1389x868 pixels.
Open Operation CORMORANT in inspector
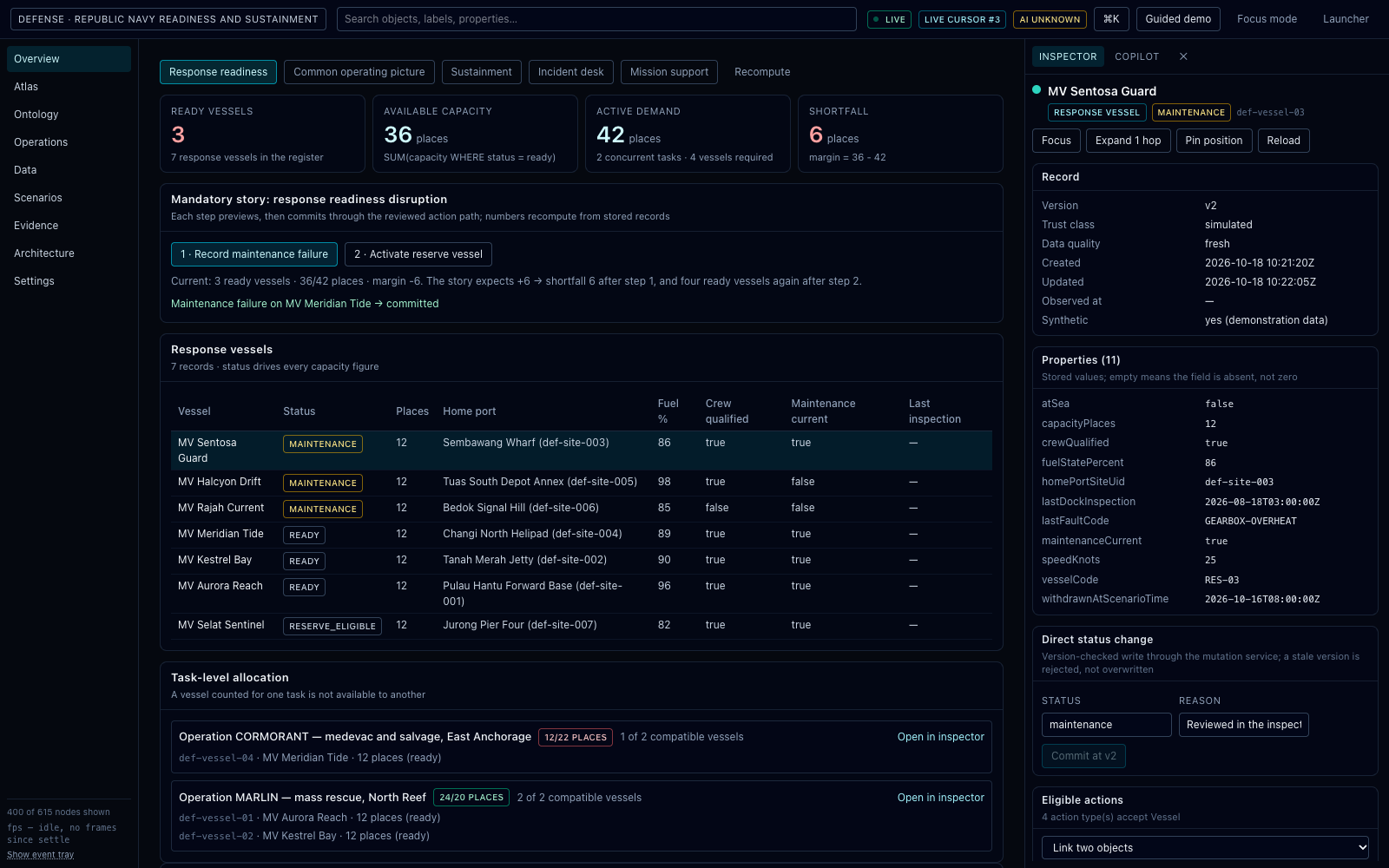pos(941,737)
